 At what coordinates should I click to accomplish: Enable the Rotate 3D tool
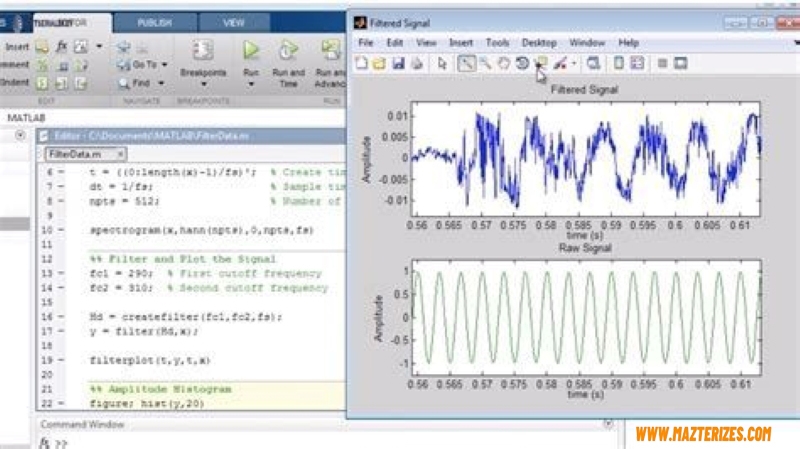(522, 64)
